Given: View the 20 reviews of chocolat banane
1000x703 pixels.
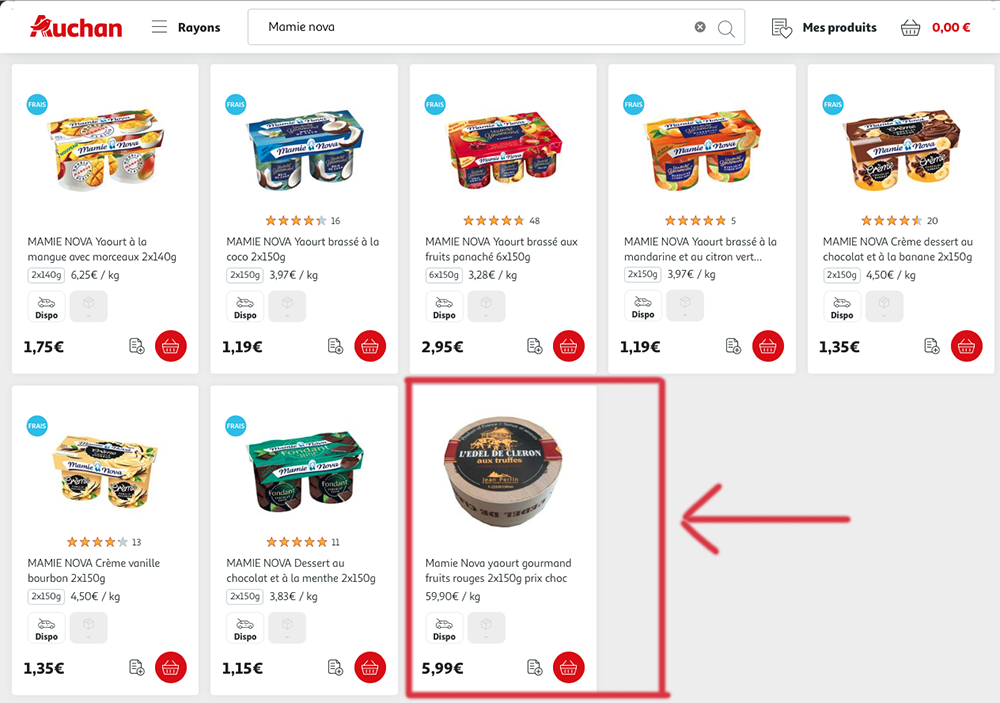Looking at the screenshot, I should (899, 221).
